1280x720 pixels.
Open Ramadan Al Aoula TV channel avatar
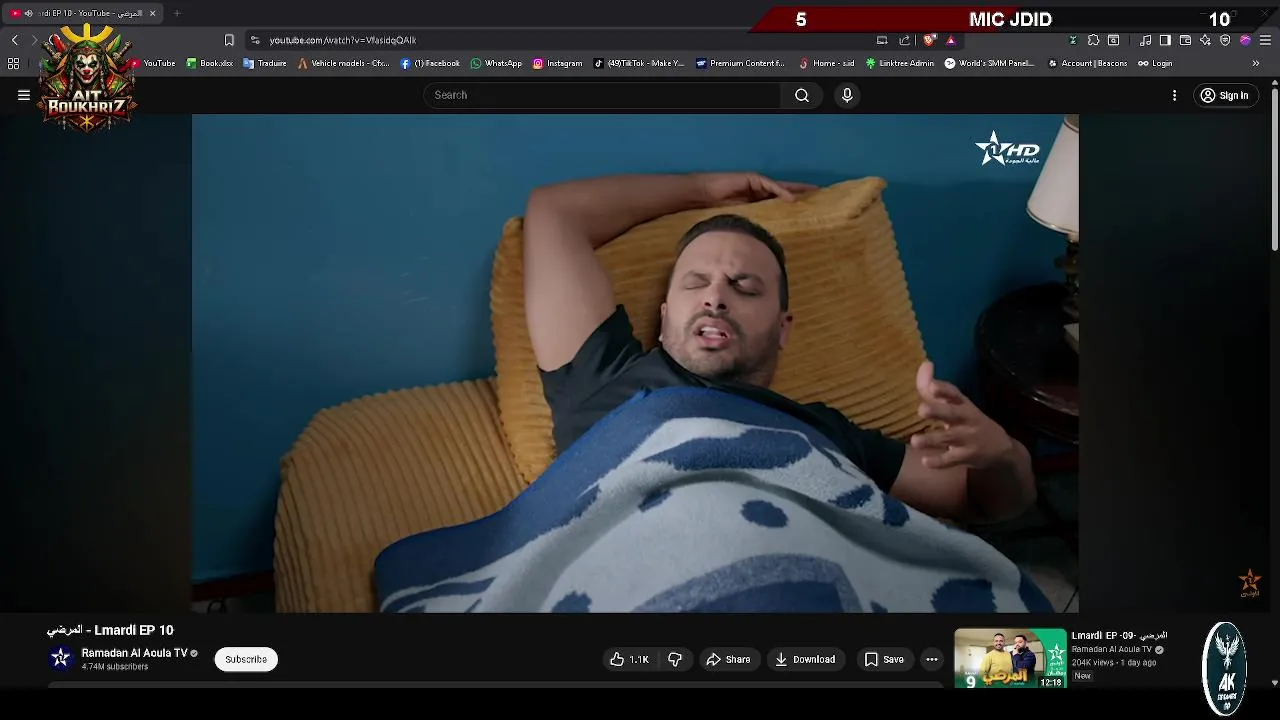61,658
